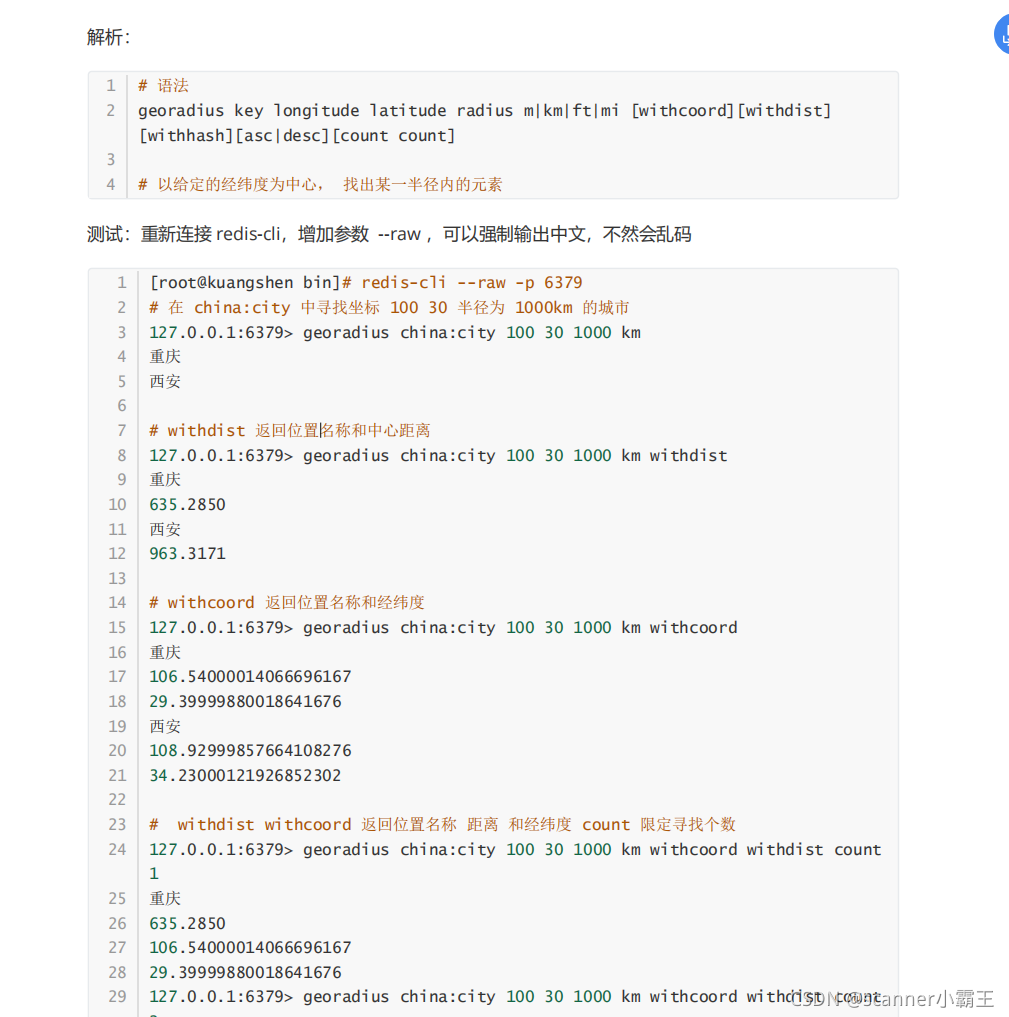This screenshot has width=1009, height=1017.
Task: Click the "[withhash][asc|desc][count count]" continuation line
Action: (297, 136)
